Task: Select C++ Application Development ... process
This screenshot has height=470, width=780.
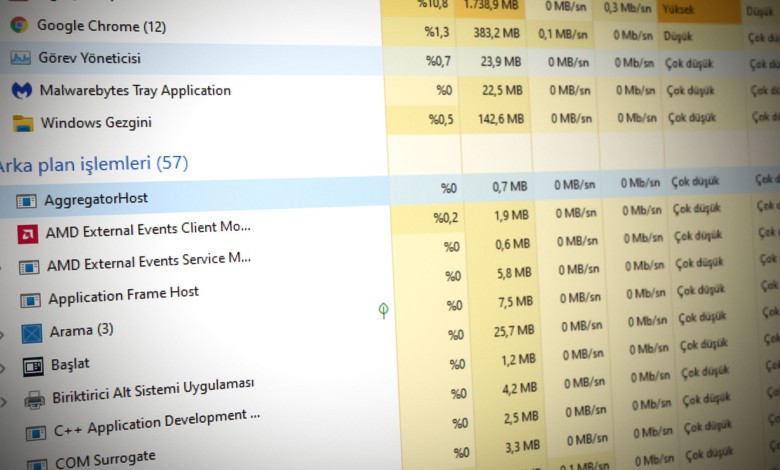Action: pos(157,423)
